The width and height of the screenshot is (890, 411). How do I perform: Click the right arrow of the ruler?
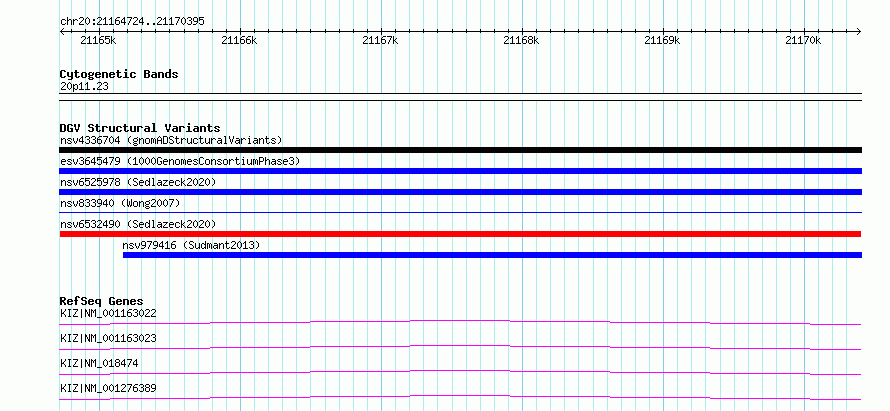[x=859, y=31]
